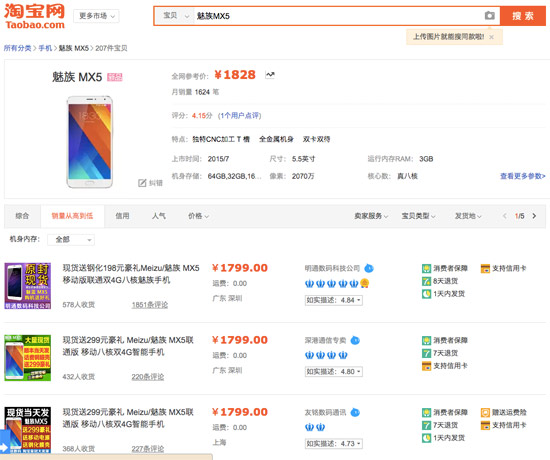Viewport: 550px width, 460px height.
Task: Open listing title 现货送钢化198元豪礼
Action: point(131,274)
